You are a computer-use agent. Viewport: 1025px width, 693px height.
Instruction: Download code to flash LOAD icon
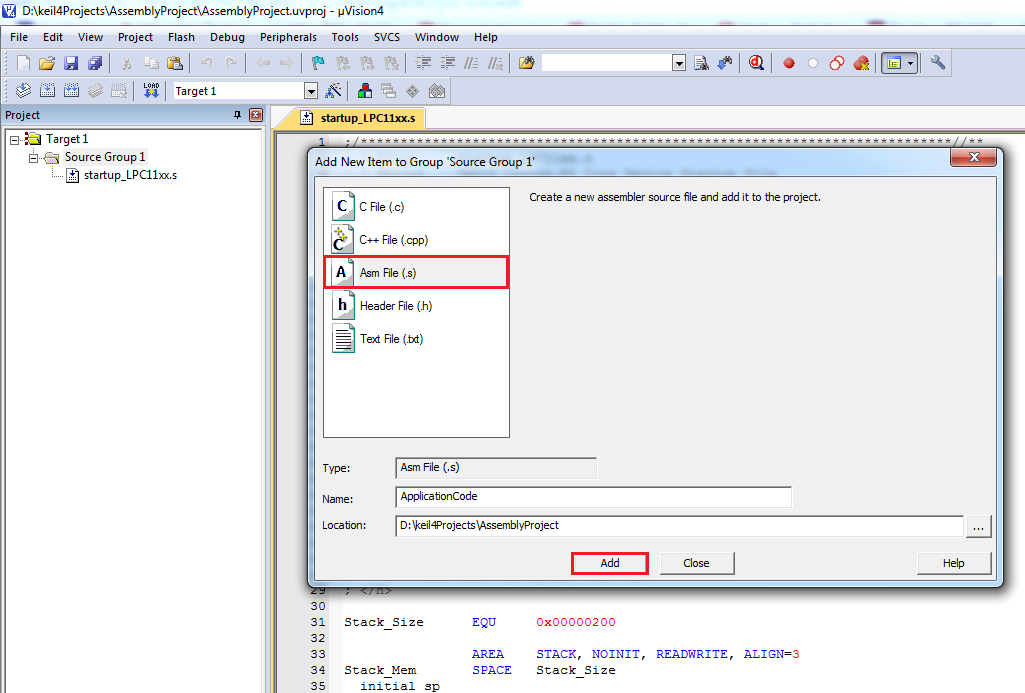click(x=151, y=91)
